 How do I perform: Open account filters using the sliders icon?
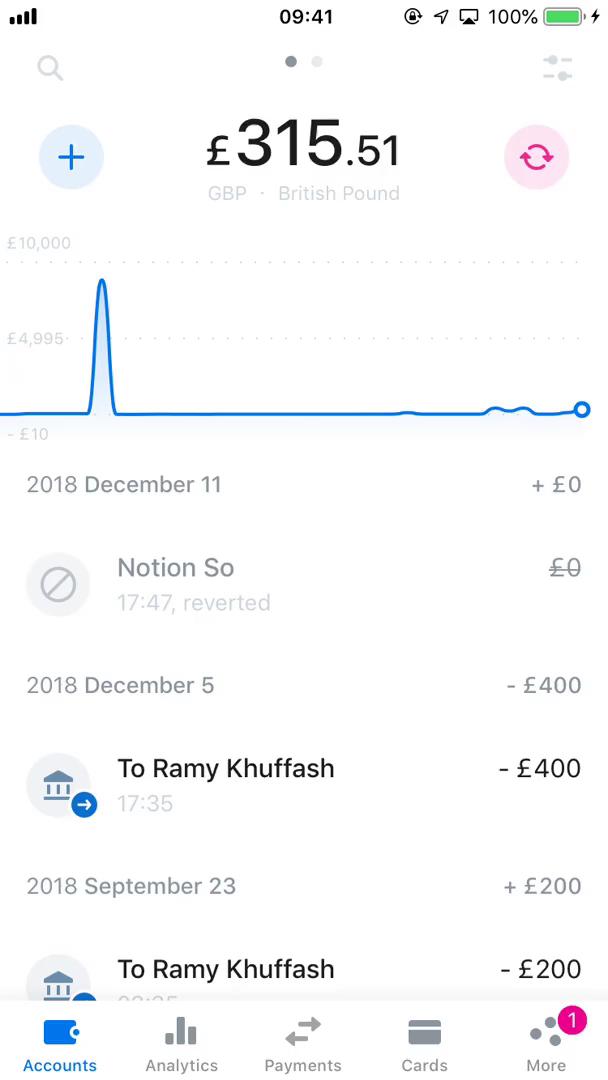tap(557, 68)
